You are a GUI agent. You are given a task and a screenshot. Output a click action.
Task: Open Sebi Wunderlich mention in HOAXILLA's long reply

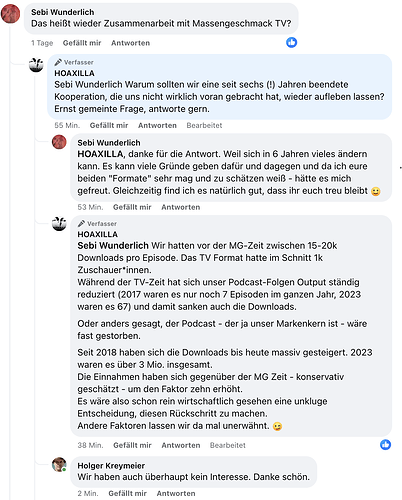[113, 246]
